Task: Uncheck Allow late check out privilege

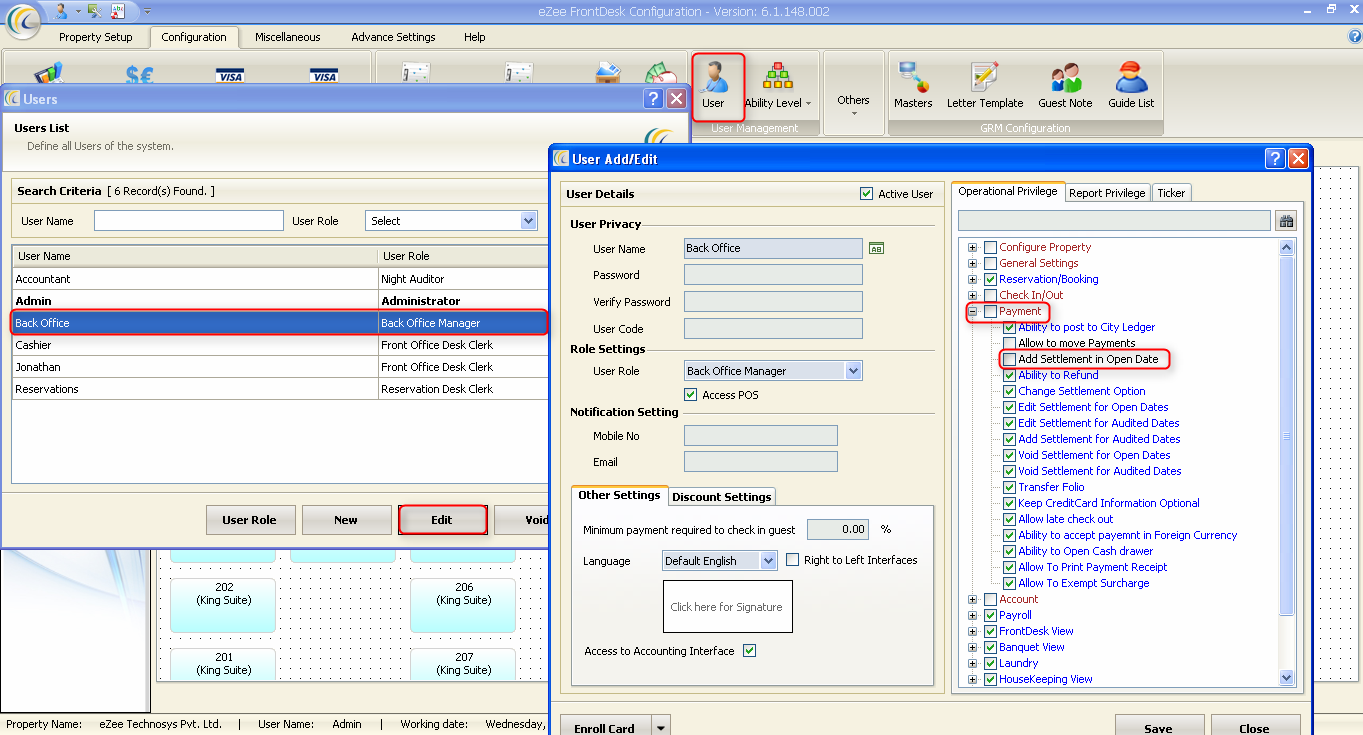Action: click(1010, 519)
